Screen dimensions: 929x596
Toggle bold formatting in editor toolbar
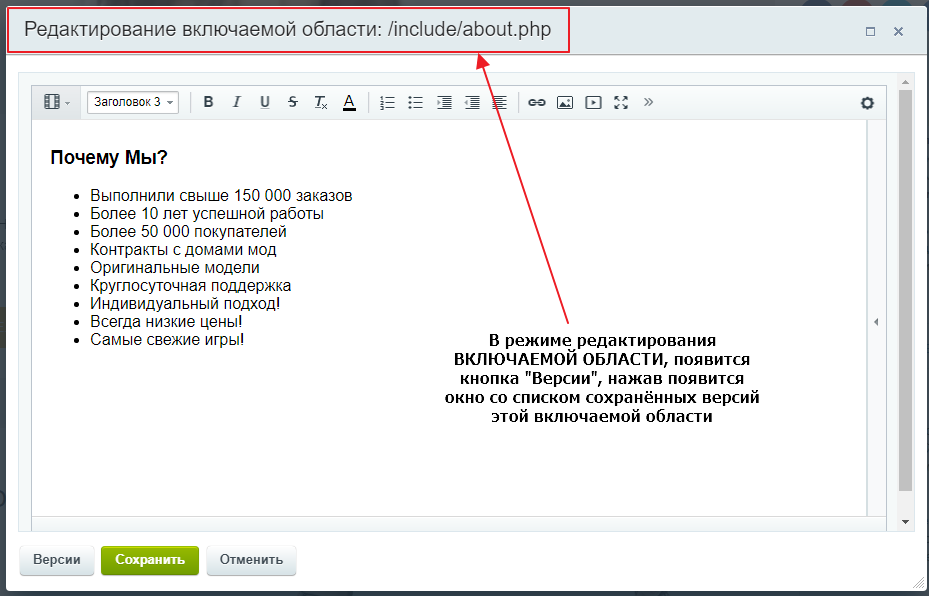pyautogui.click(x=209, y=102)
